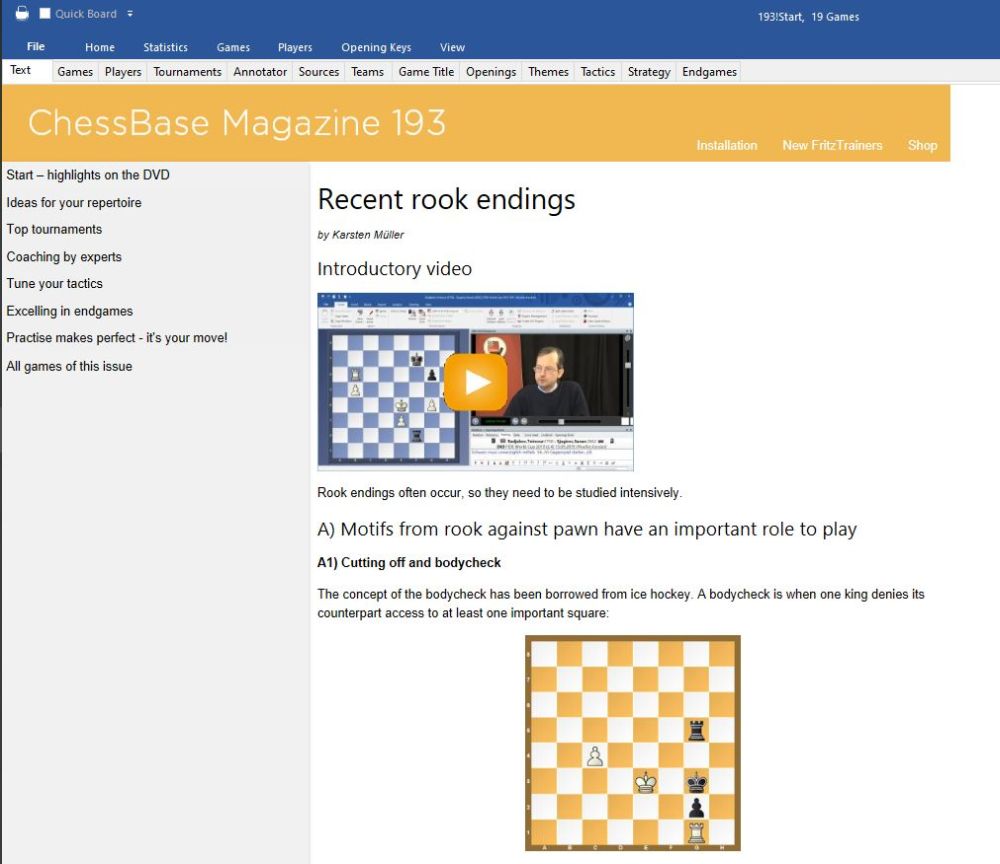Select the Tournaments tab

coord(187,71)
